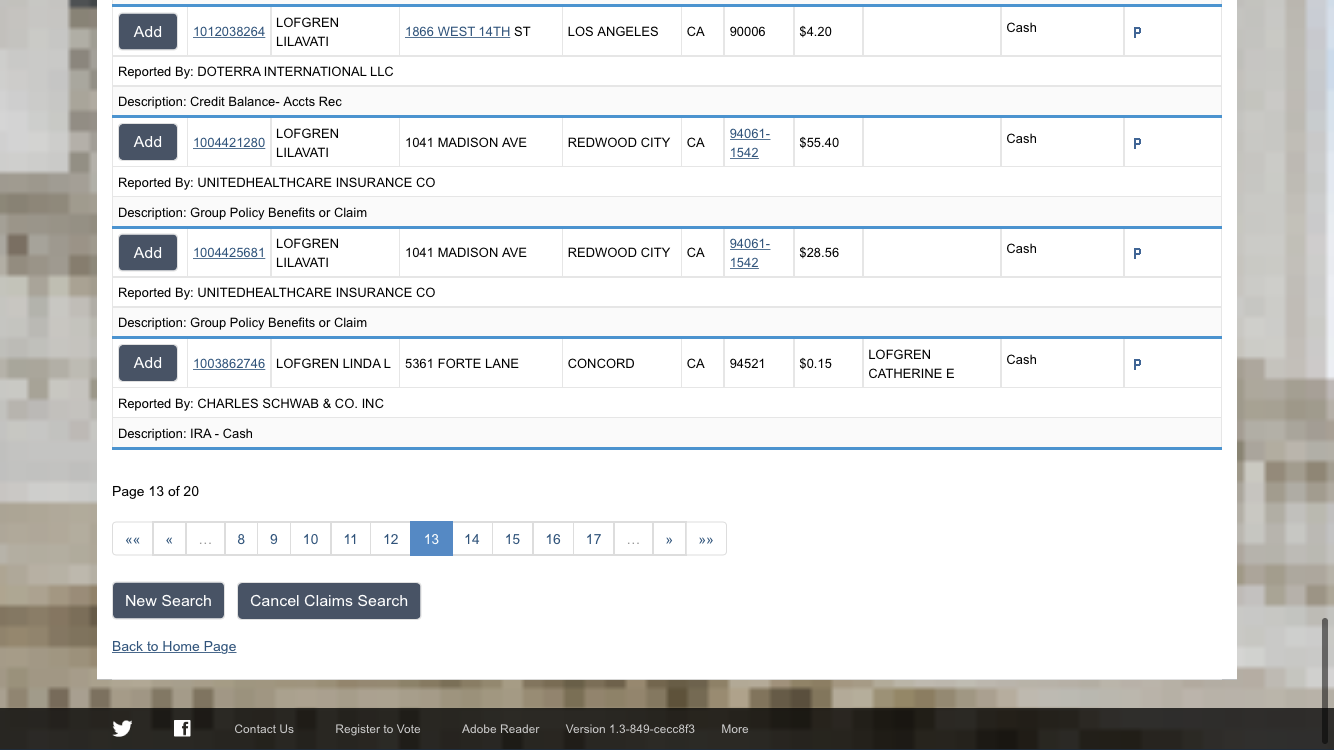
Task: Go to results page 12
Action: [391, 539]
